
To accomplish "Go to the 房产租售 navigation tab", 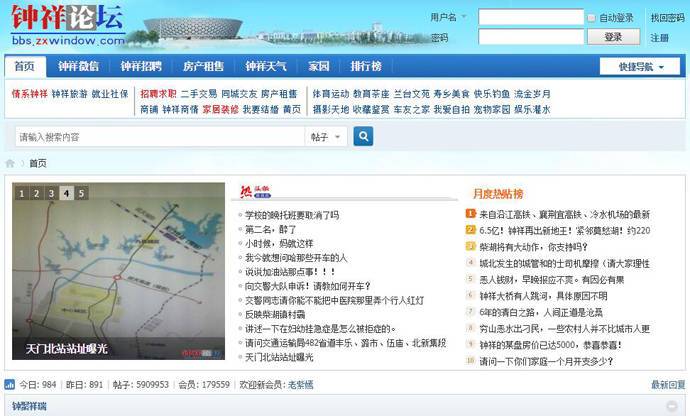I will (203, 67).
